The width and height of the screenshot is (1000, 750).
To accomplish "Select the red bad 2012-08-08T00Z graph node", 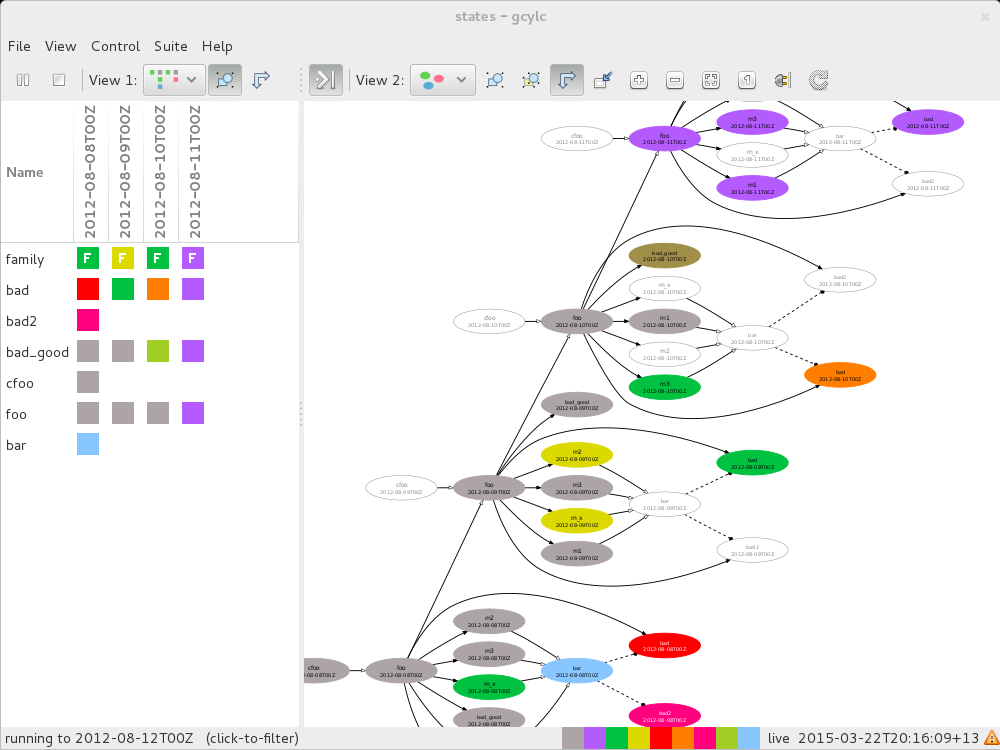I will point(665,645).
